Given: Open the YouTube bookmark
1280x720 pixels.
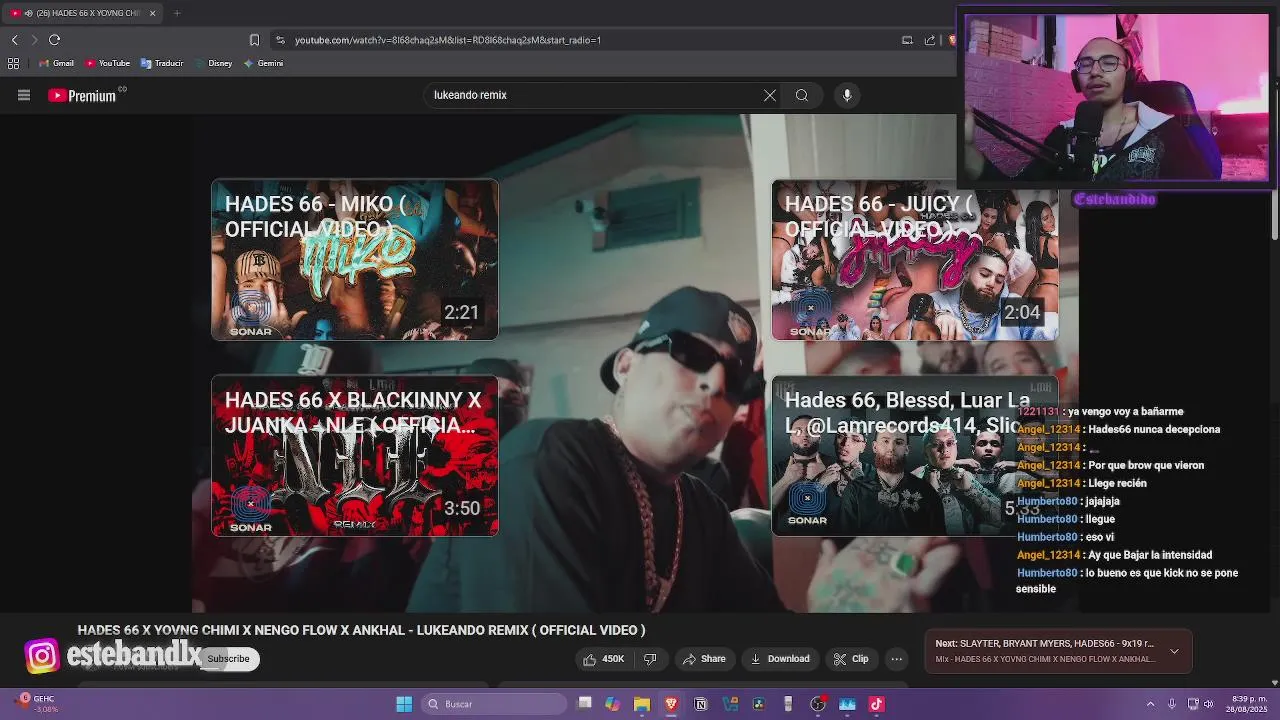Looking at the screenshot, I should point(108,63).
